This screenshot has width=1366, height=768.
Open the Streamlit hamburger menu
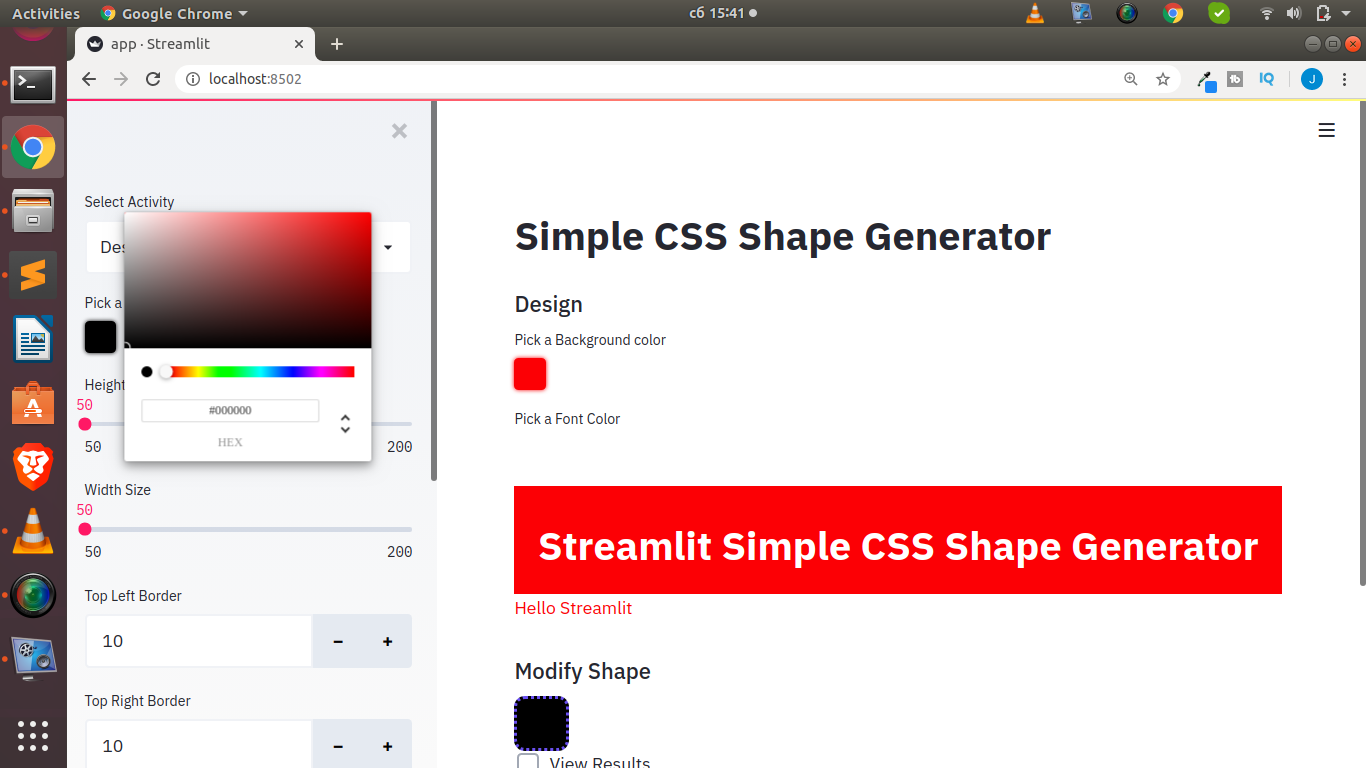pos(1326,130)
